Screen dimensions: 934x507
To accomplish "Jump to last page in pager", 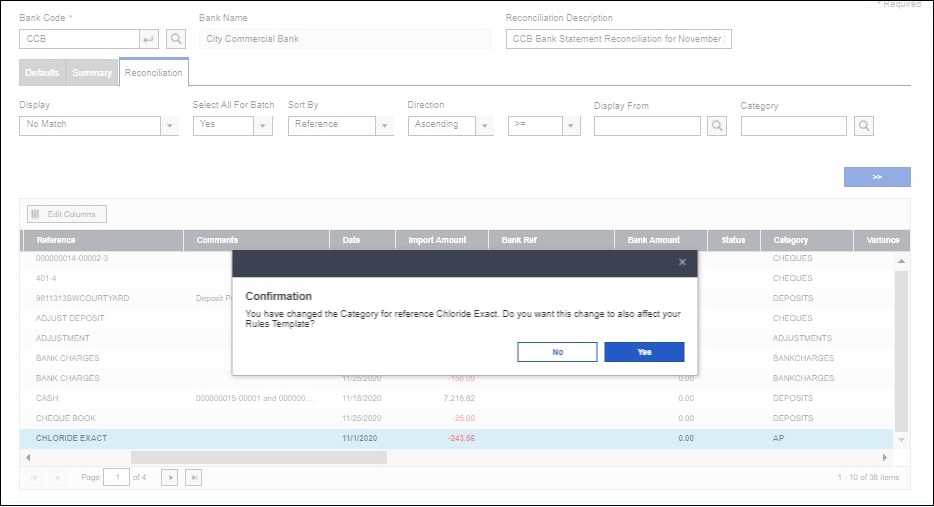I will pos(194,478).
